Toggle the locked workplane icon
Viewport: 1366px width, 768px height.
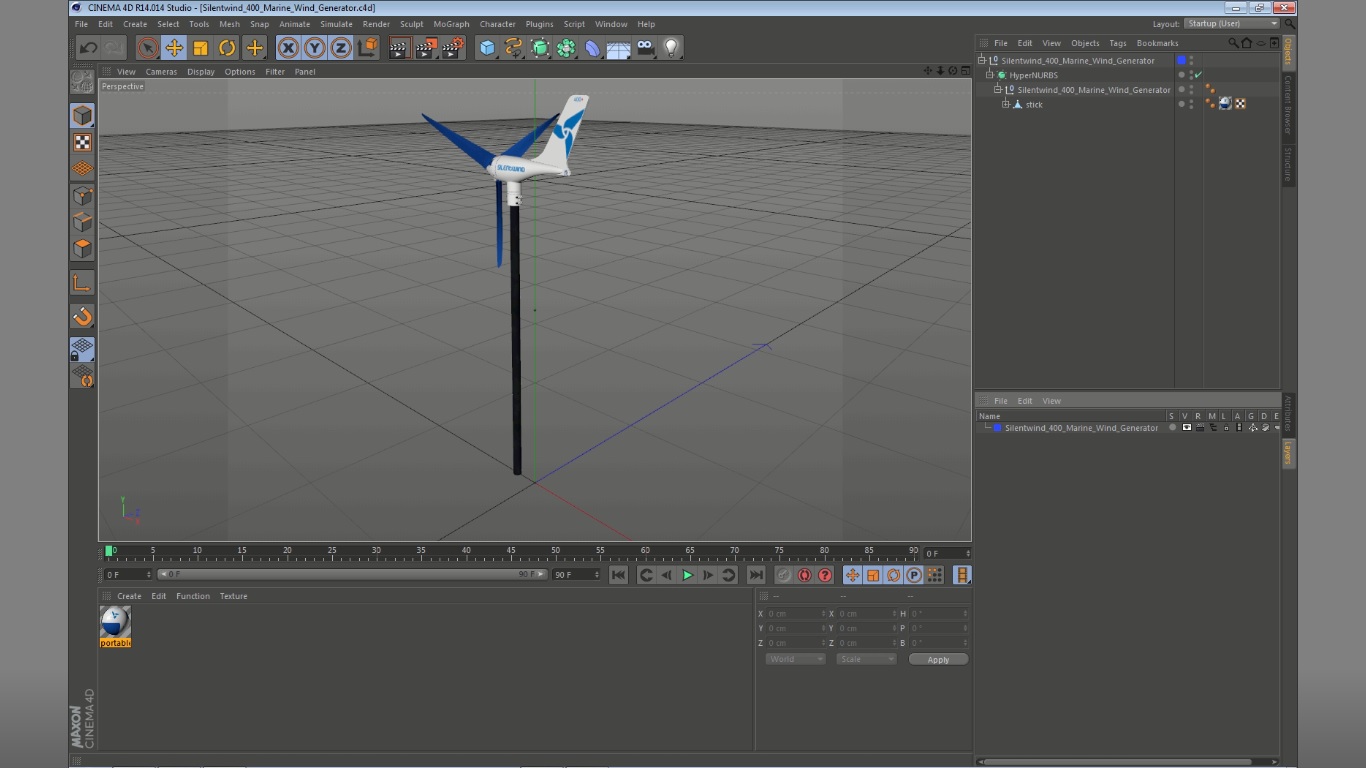click(x=82, y=349)
